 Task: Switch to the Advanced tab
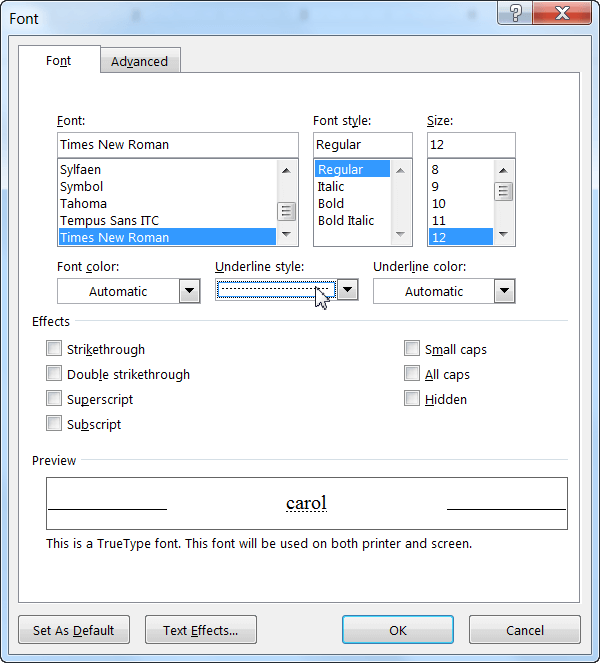point(140,61)
